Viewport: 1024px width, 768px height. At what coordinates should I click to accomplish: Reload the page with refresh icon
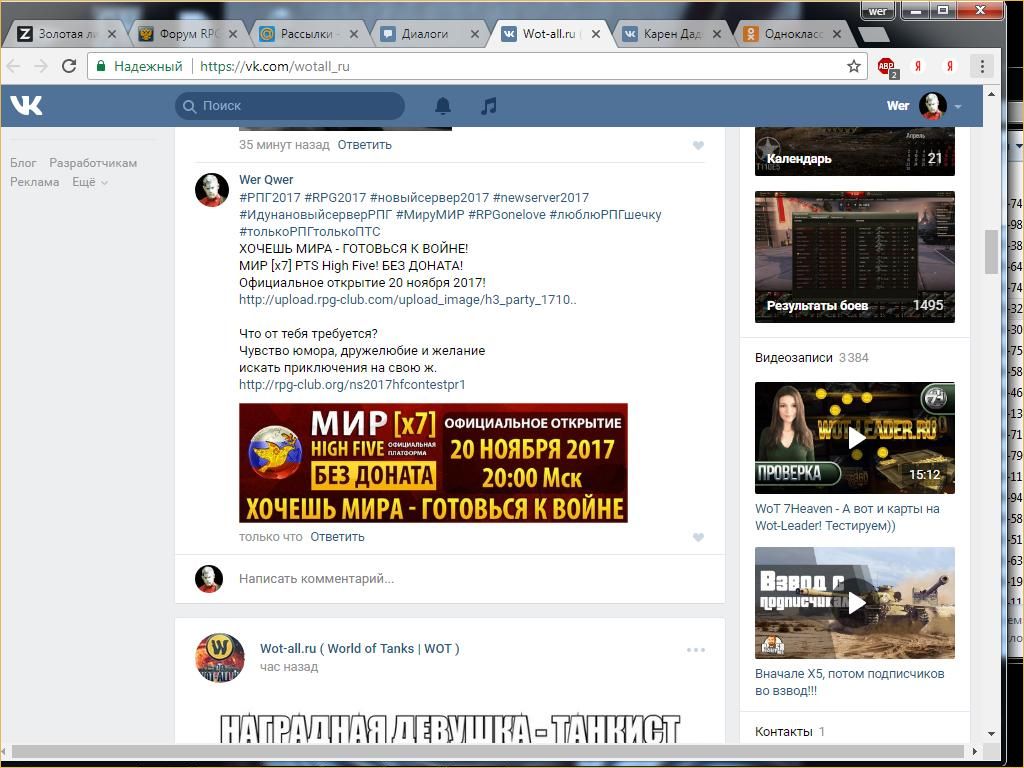pyautogui.click(x=69, y=66)
